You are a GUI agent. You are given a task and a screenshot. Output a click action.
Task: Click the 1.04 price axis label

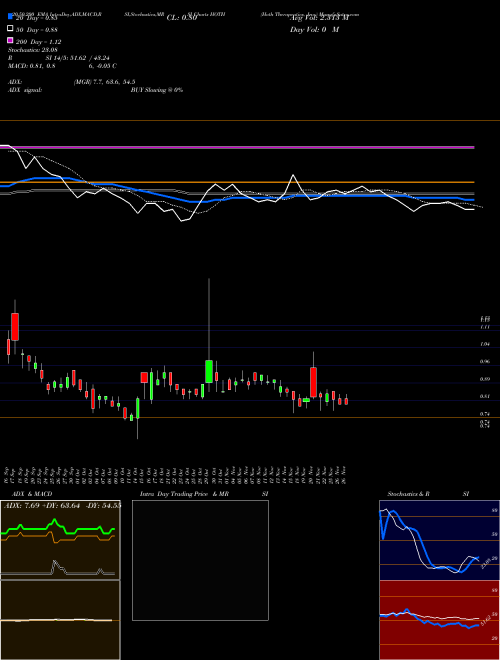[x=485, y=344]
